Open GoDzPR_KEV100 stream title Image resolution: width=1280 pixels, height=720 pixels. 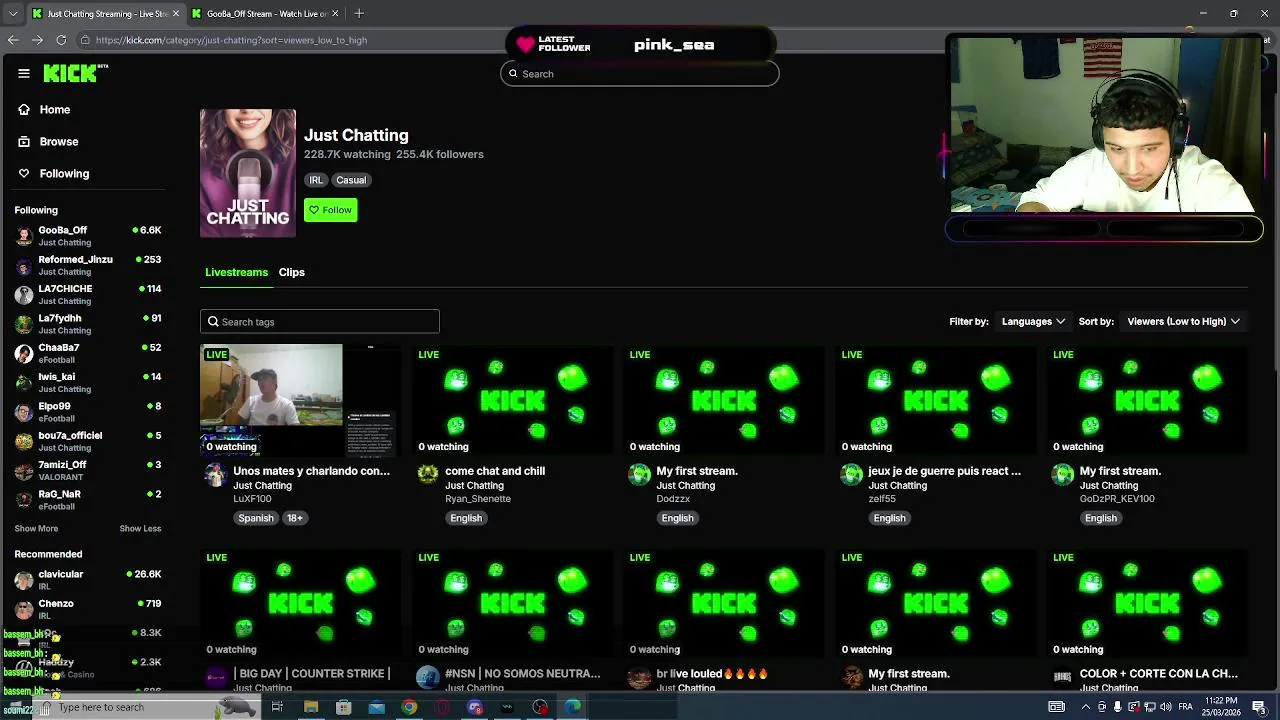(x=1120, y=471)
